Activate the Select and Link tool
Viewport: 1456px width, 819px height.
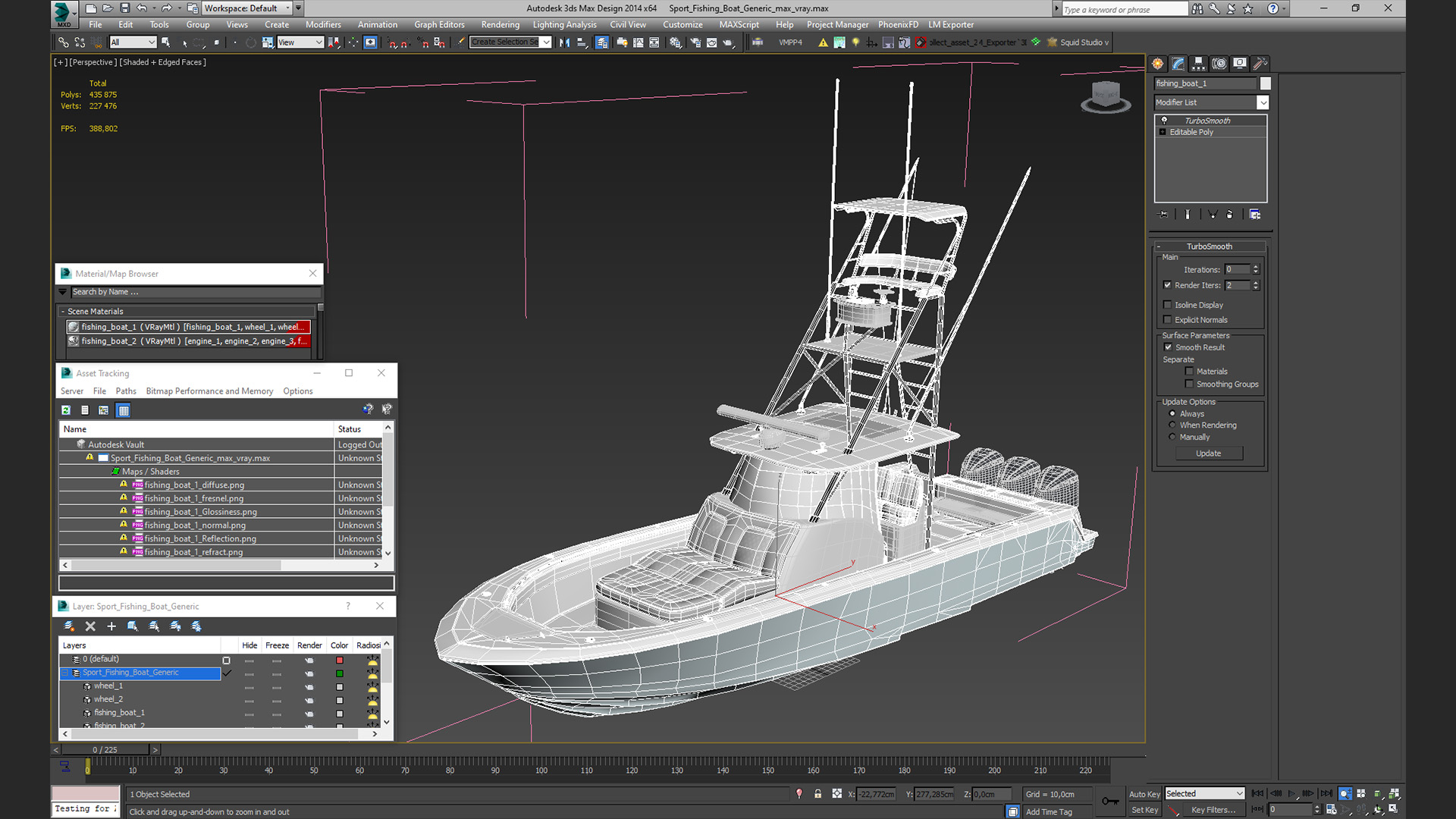point(64,42)
